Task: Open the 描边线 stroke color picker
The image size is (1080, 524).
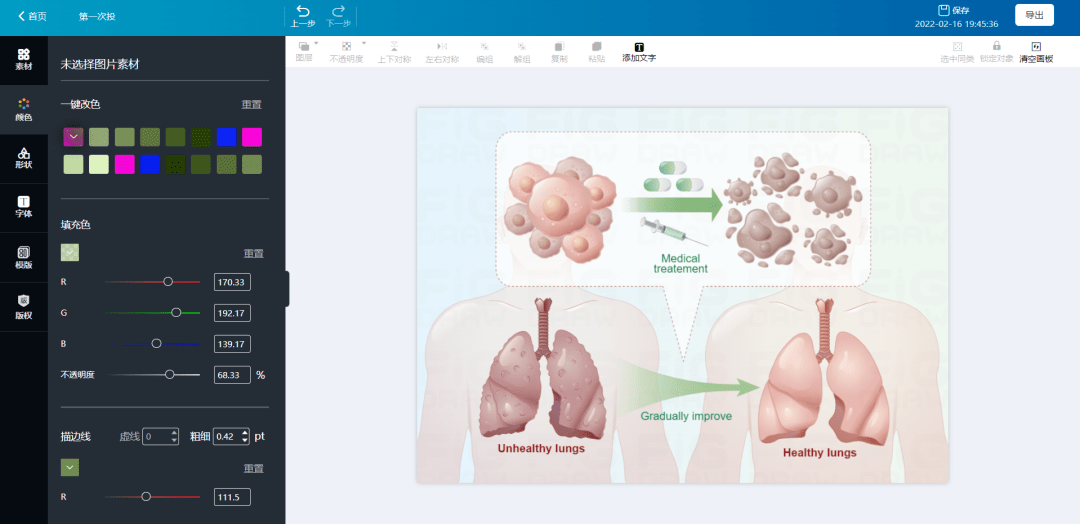Action: point(70,467)
